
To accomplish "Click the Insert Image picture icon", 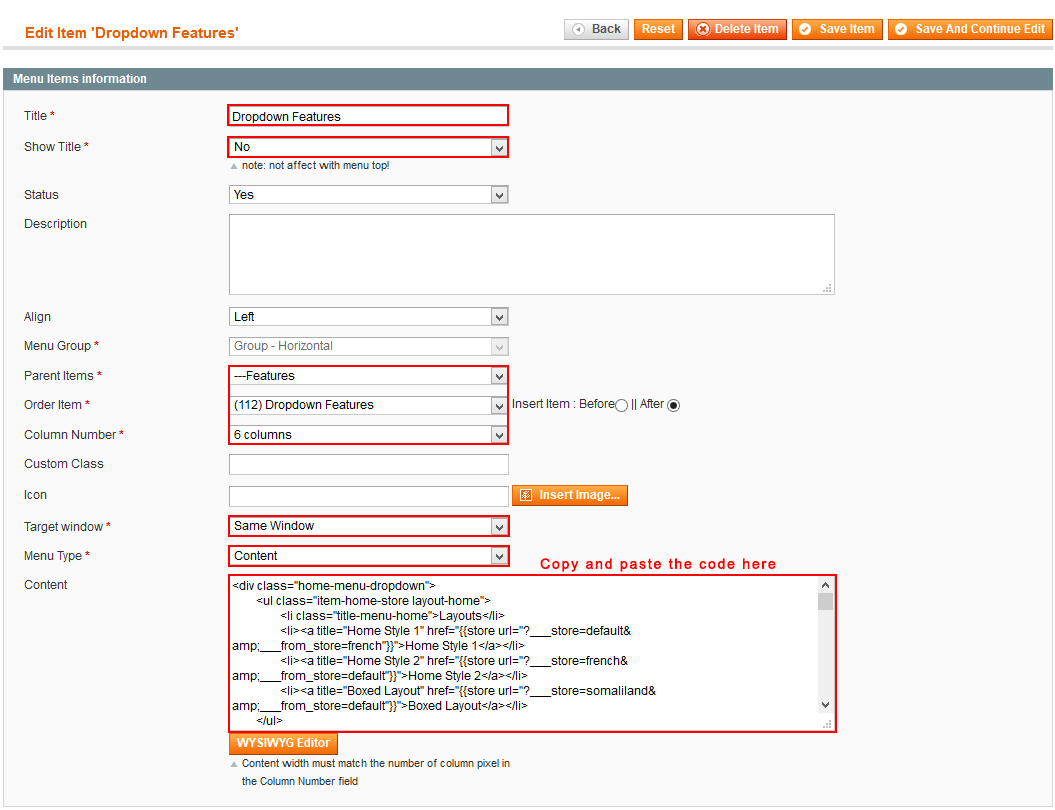I will pyautogui.click(x=526, y=495).
